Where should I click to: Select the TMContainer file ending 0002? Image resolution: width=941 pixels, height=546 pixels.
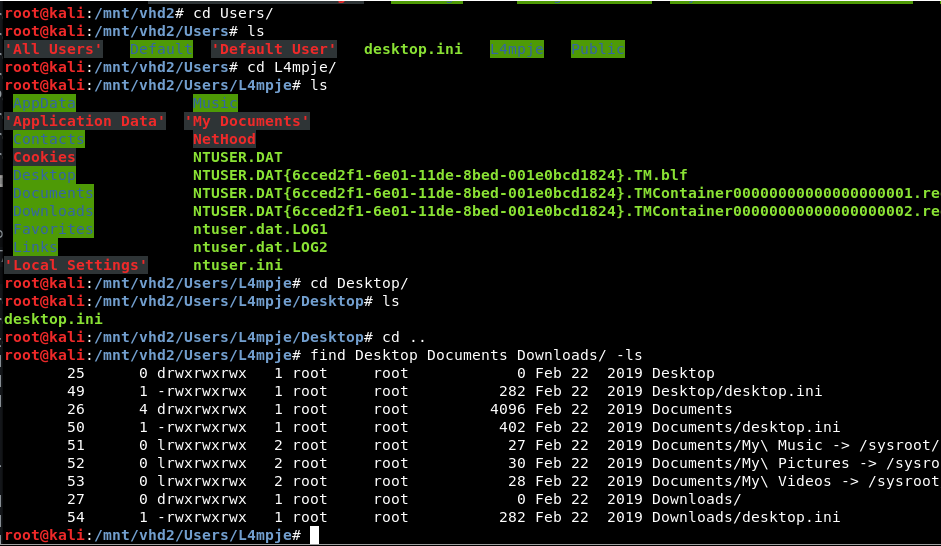[x=567, y=211]
